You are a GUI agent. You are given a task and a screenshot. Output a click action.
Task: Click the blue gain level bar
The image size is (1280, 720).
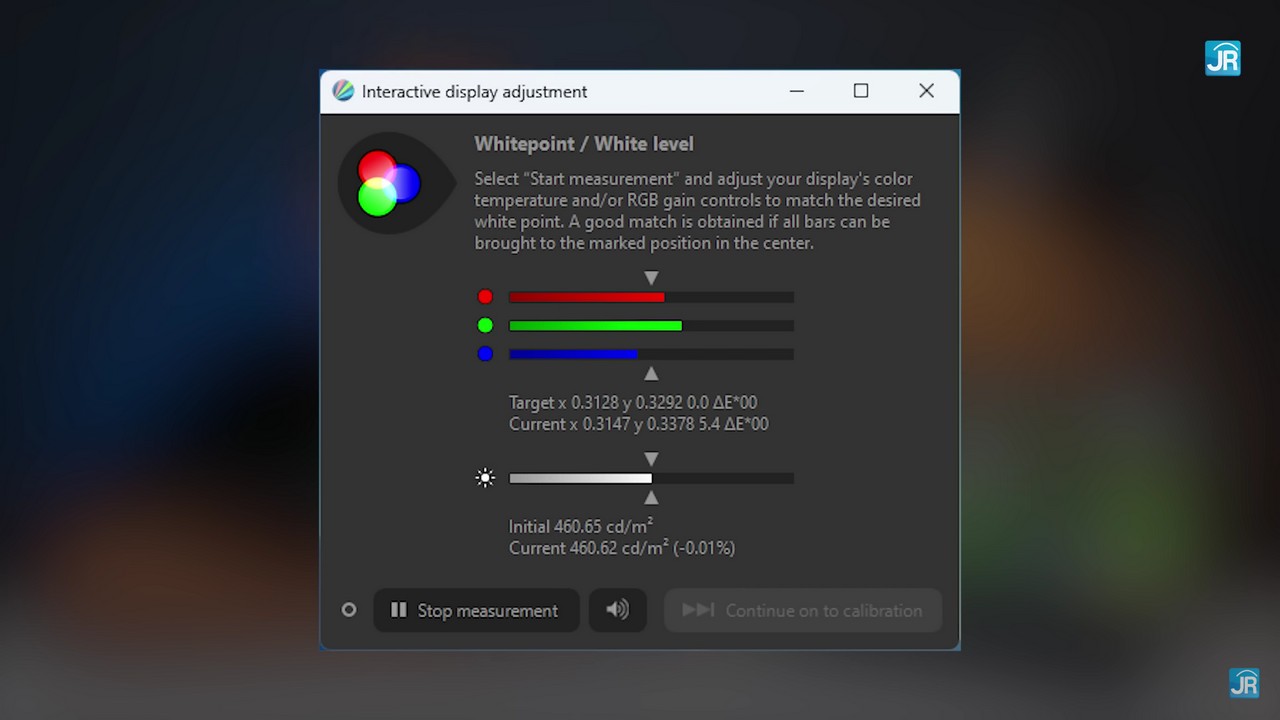point(651,354)
